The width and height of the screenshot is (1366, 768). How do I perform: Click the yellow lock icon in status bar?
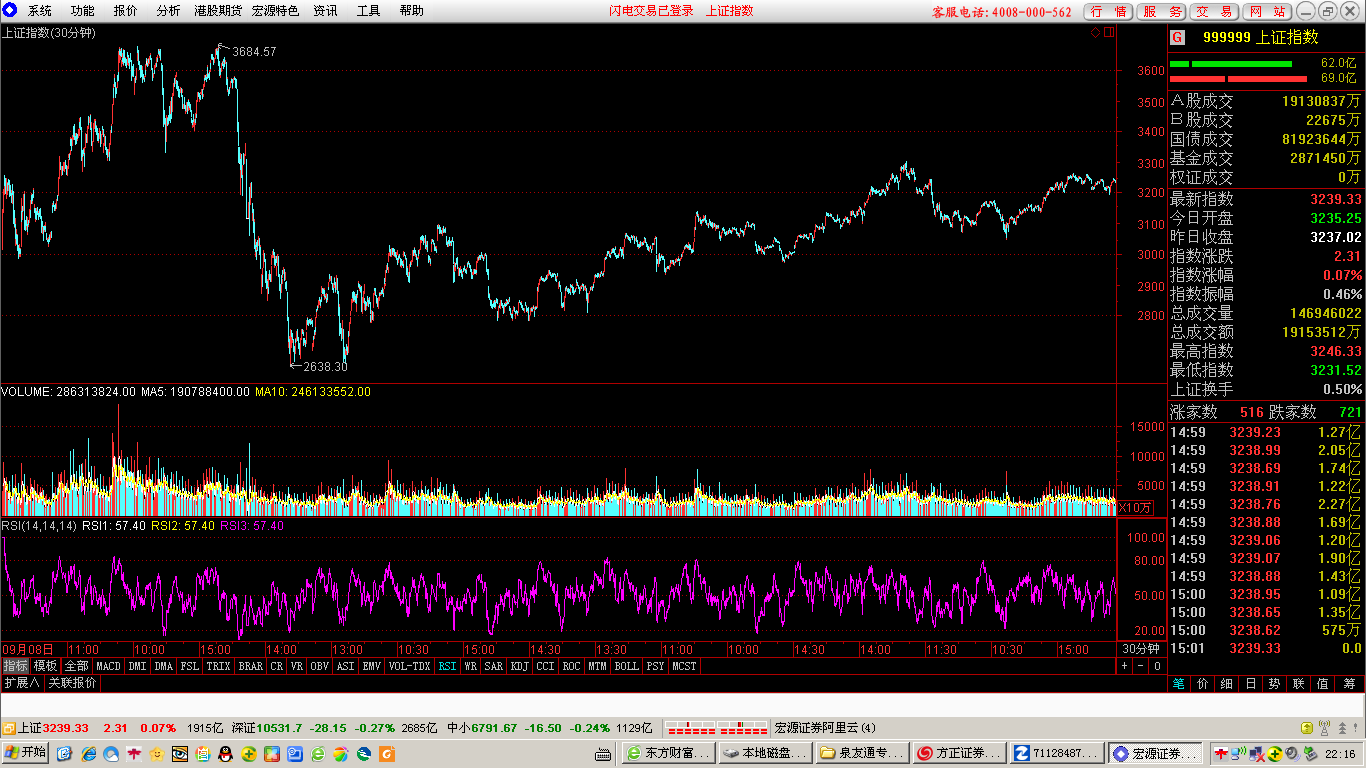coord(1306,728)
